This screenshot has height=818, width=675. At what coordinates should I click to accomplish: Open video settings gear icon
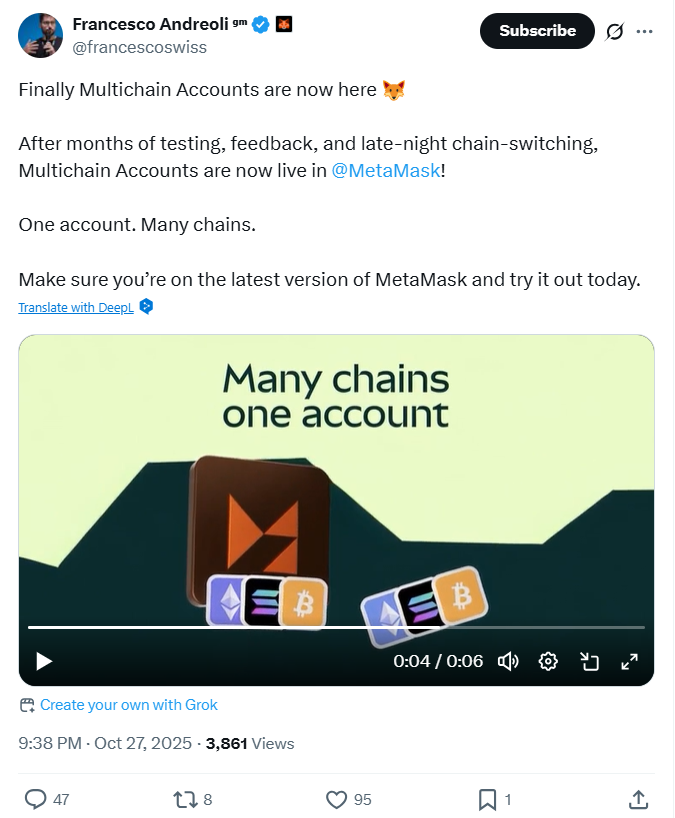pos(548,661)
